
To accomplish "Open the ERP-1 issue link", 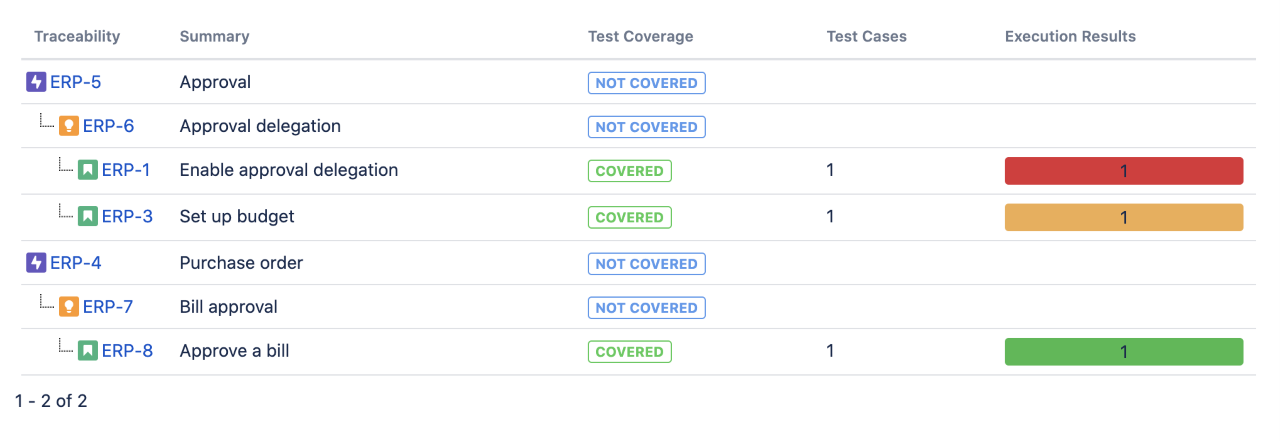I will 126,170.
